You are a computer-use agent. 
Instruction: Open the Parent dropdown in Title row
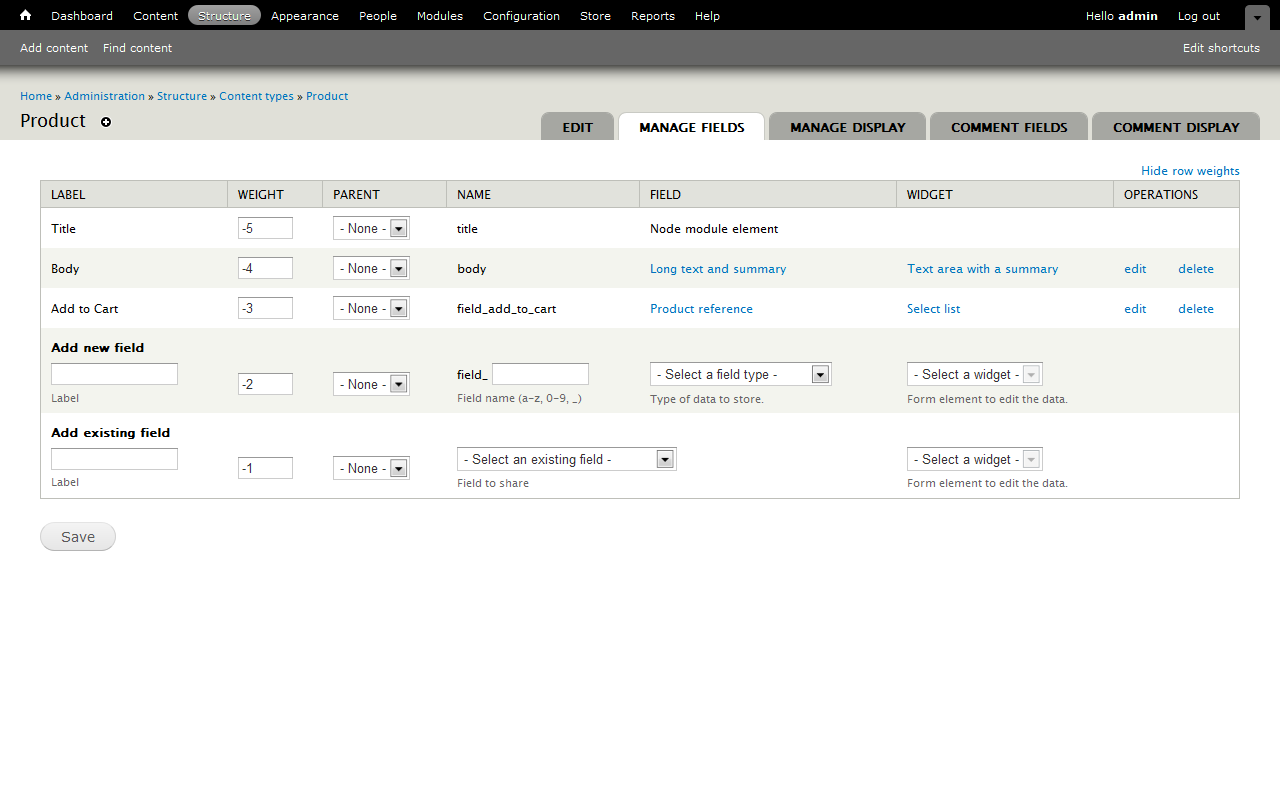(371, 229)
